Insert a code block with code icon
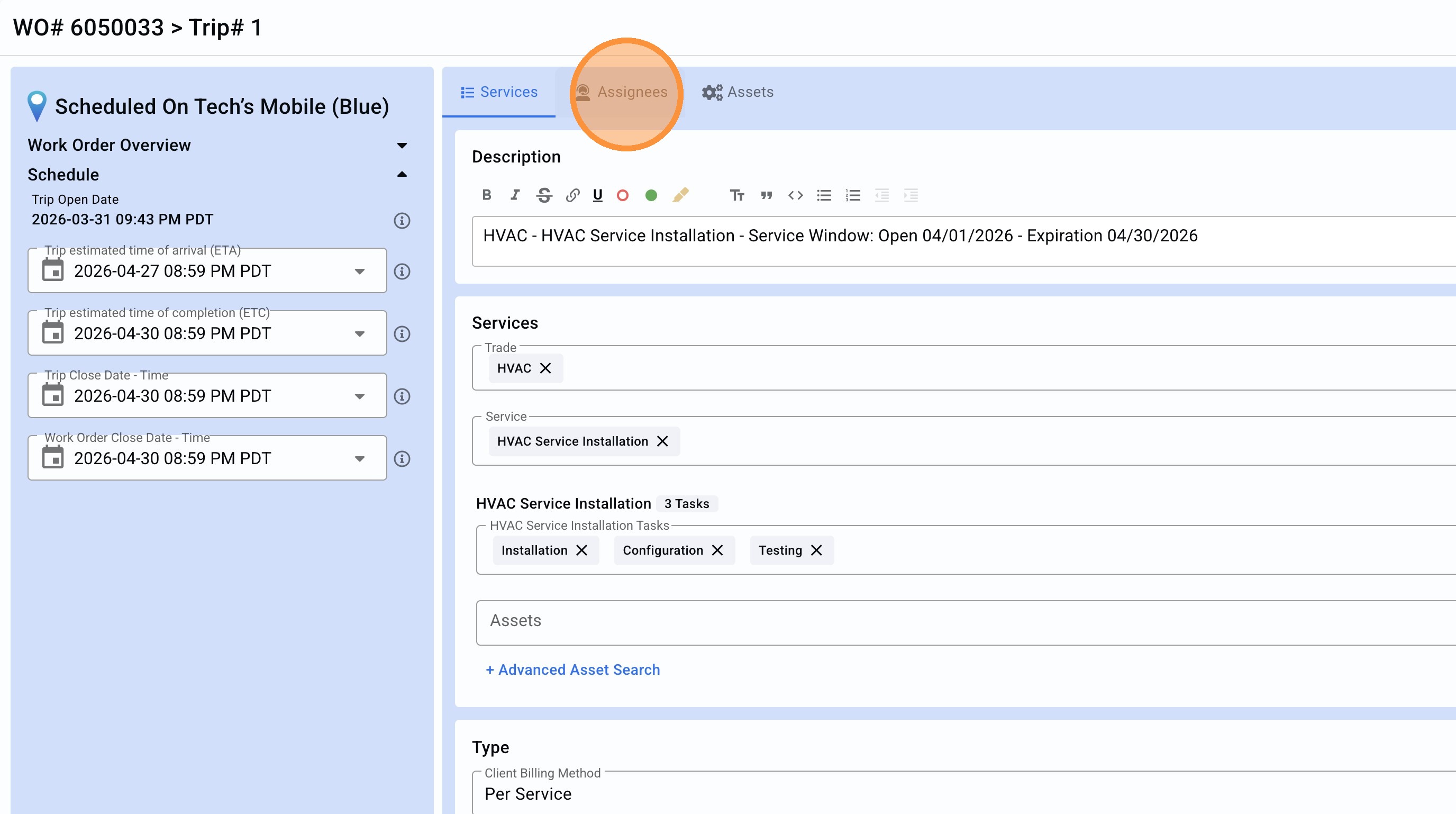This screenshot has height=814, width=1456. [x=795, y=195]
